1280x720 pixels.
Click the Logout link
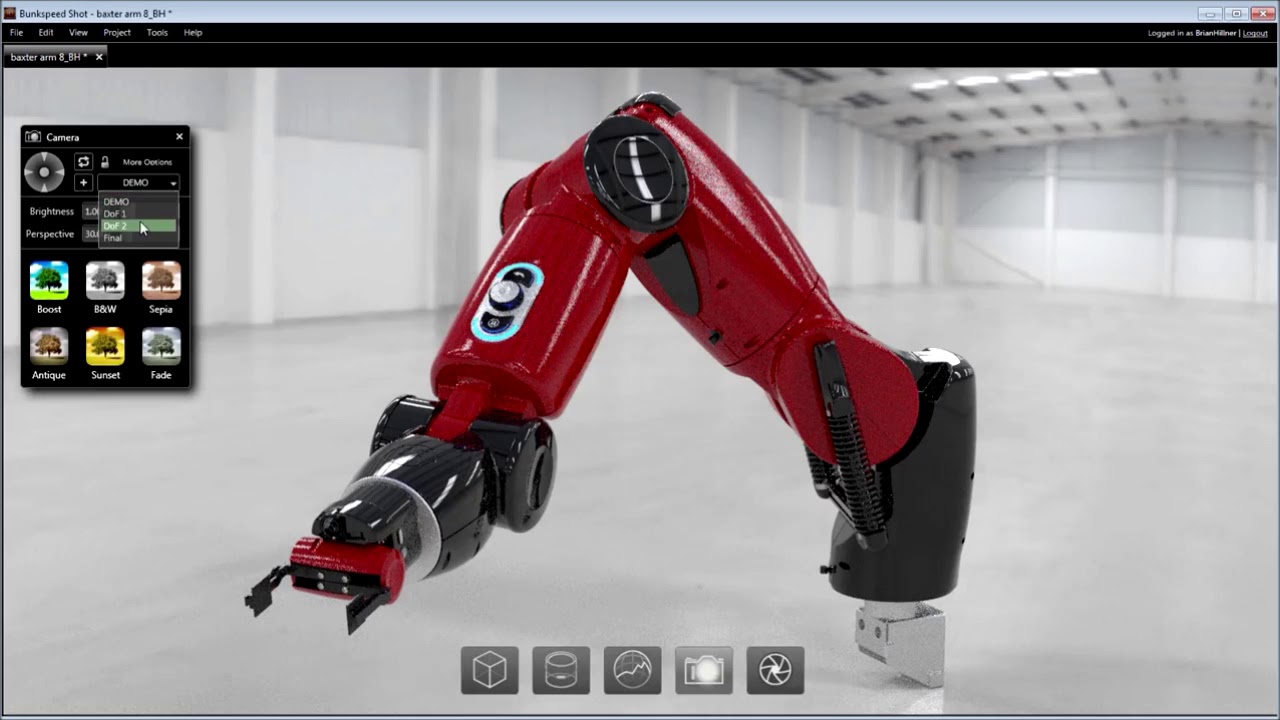1255,33
